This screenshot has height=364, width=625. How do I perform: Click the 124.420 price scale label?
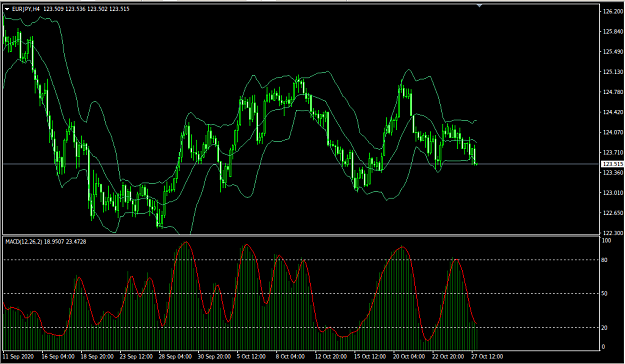pyautogui.click(x=613, y=112)
